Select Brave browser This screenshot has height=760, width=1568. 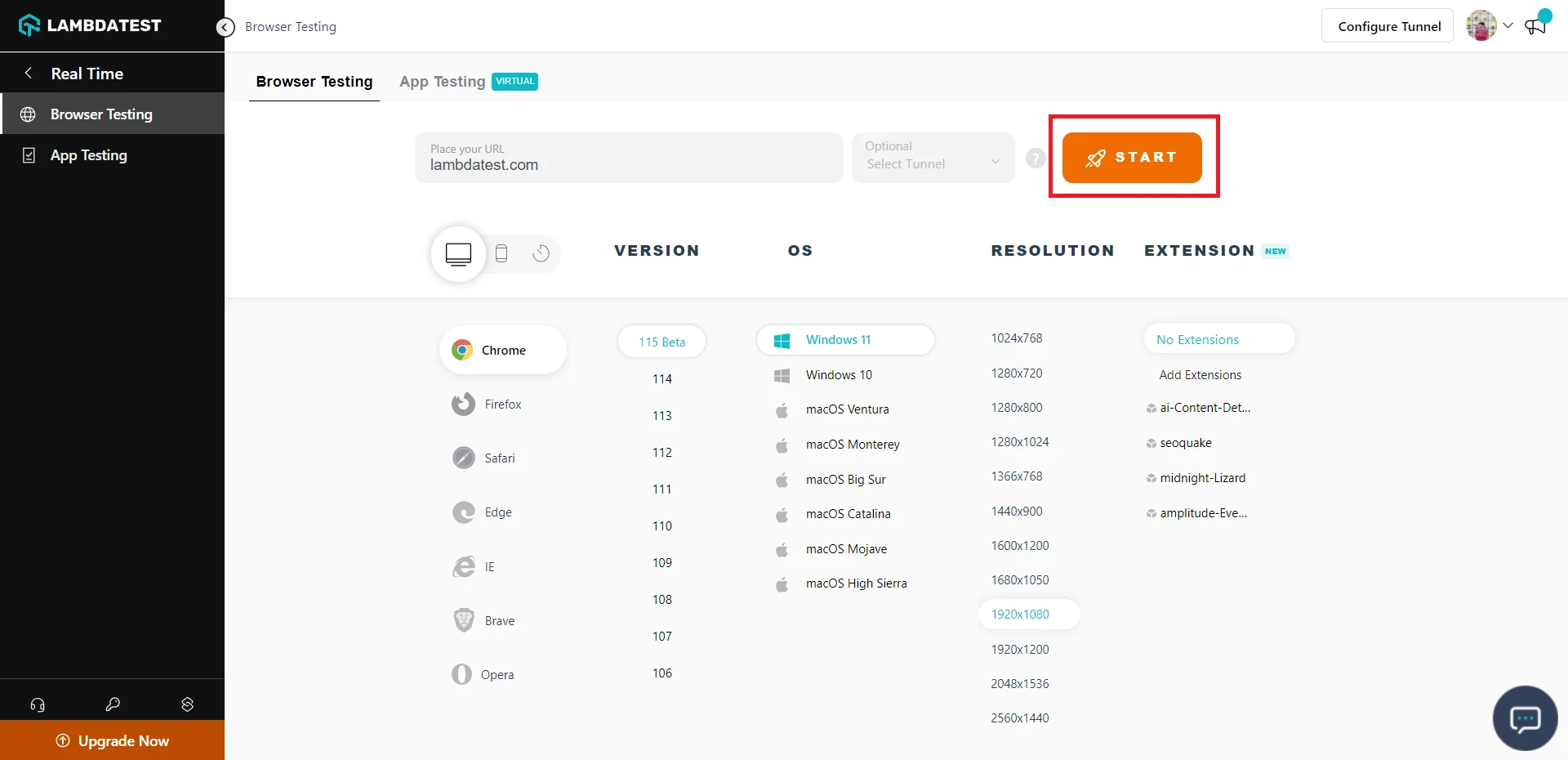tap(483, 620)
